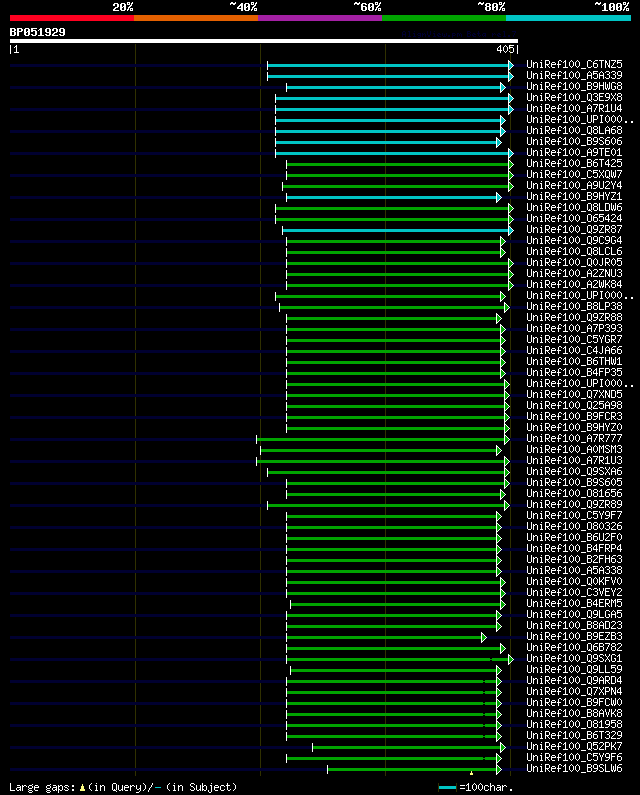Select the UniRef100_C4JA66 label
Image resolution: width=640 pixels, height=795 pixels.
point(574,350)
